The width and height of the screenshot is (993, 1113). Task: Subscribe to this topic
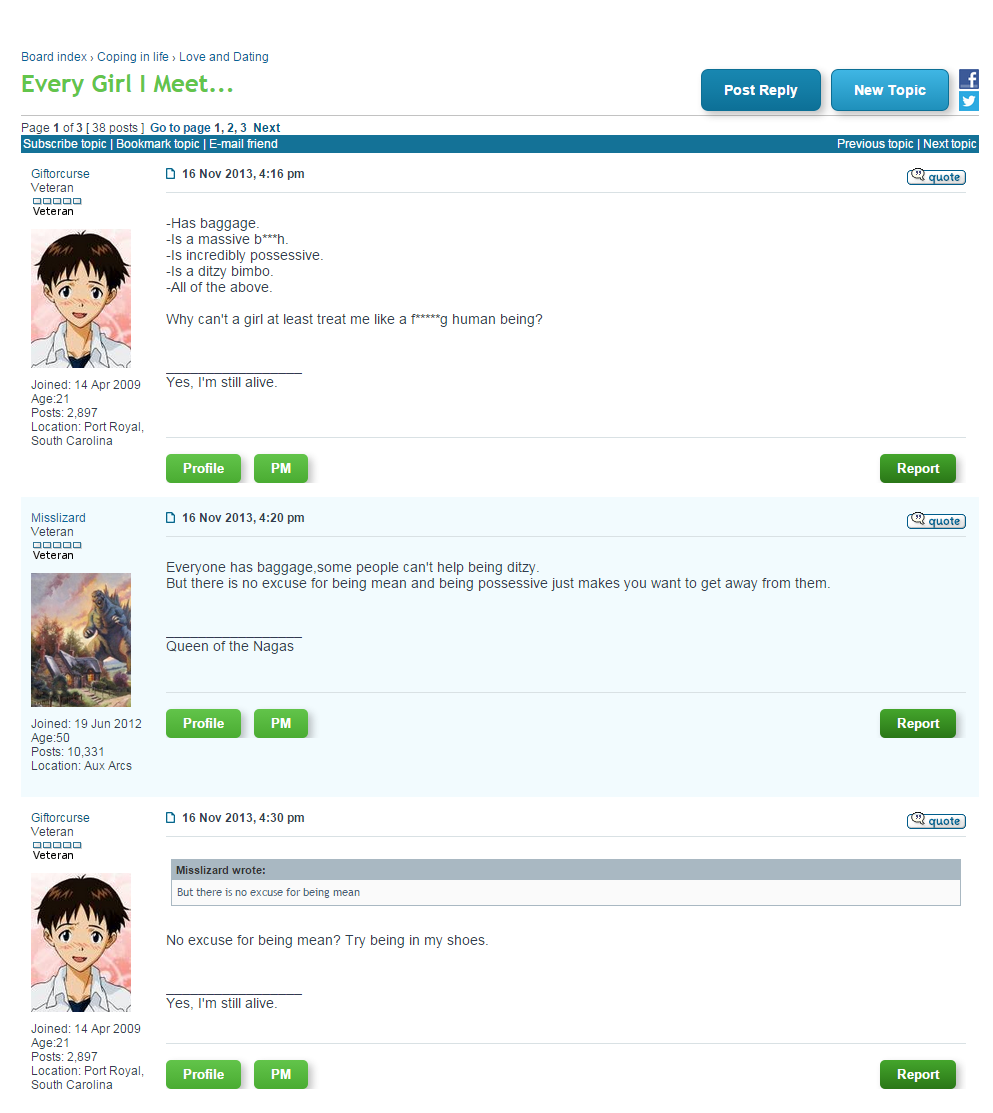pos(65,144)
